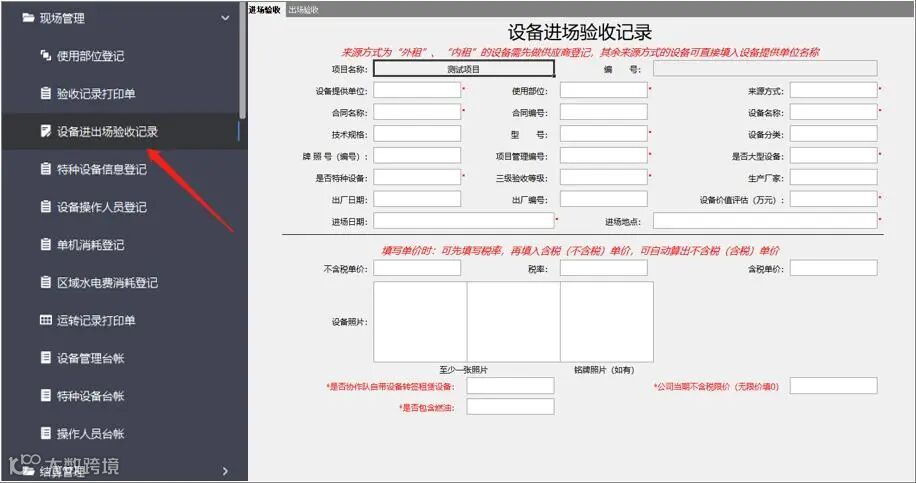Open 特种设备信息登记 menu entry
Screen dimensions: 916x483
pyautogui.click(x=102, y=169)
